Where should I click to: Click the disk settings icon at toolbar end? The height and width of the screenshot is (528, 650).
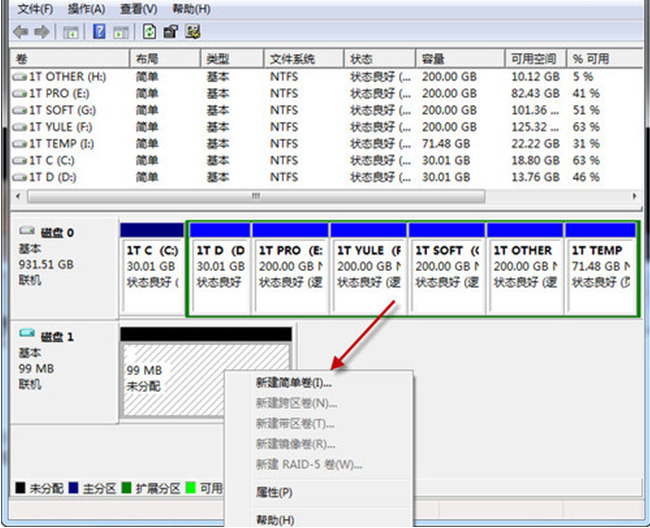pos(192,32)
